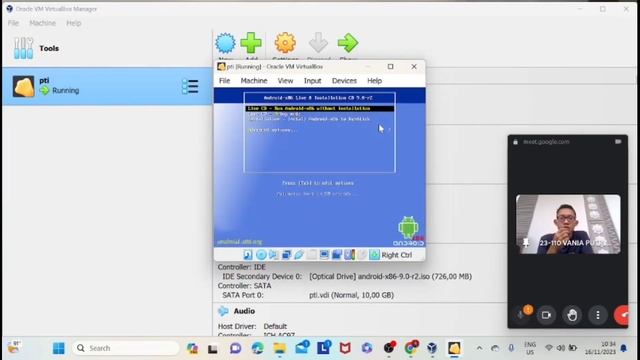The height and width of the screenshot is (360, 640).
Task: Open McAfee from the taskbar
Action: pyautogui.click(x=345, y=348)
